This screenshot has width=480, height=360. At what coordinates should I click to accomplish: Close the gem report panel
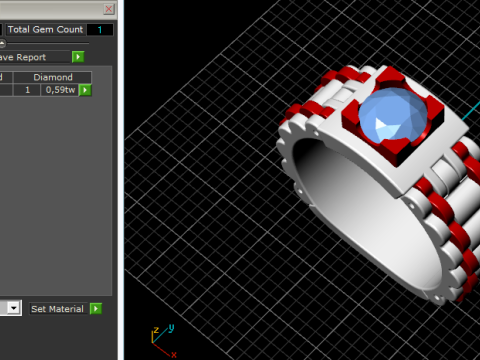[x=109, y=9]
